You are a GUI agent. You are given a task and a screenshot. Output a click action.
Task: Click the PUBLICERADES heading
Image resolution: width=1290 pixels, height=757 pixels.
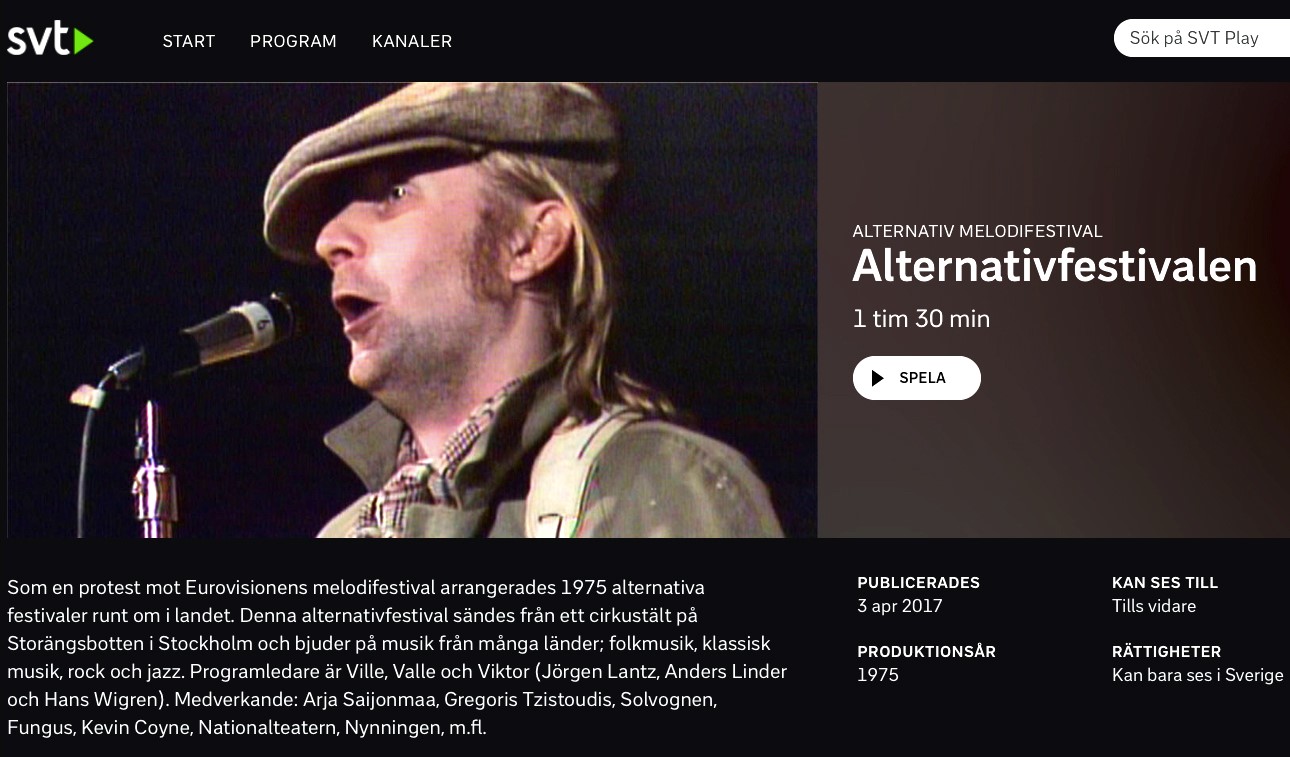point(919,582)
